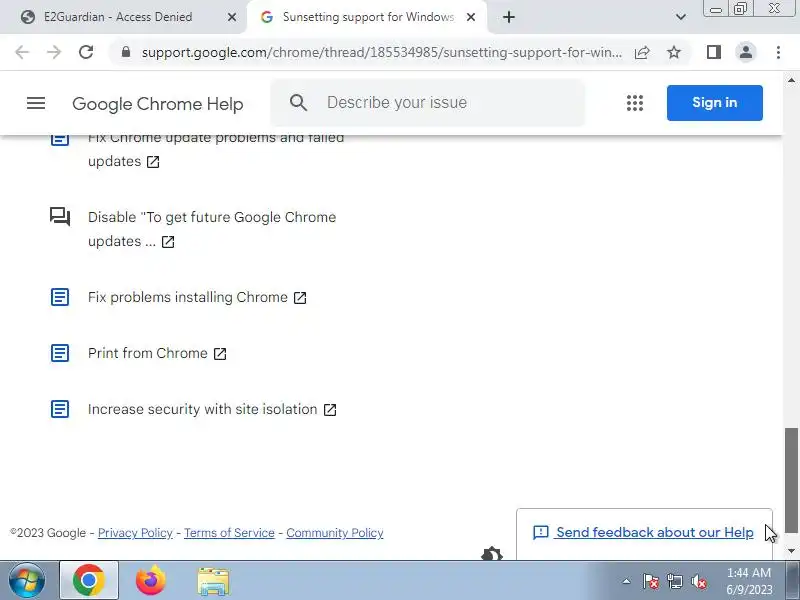Open Fix problems installing Chrome article
Viewport: 800px width, 600px height.
[x=188, y=297]
